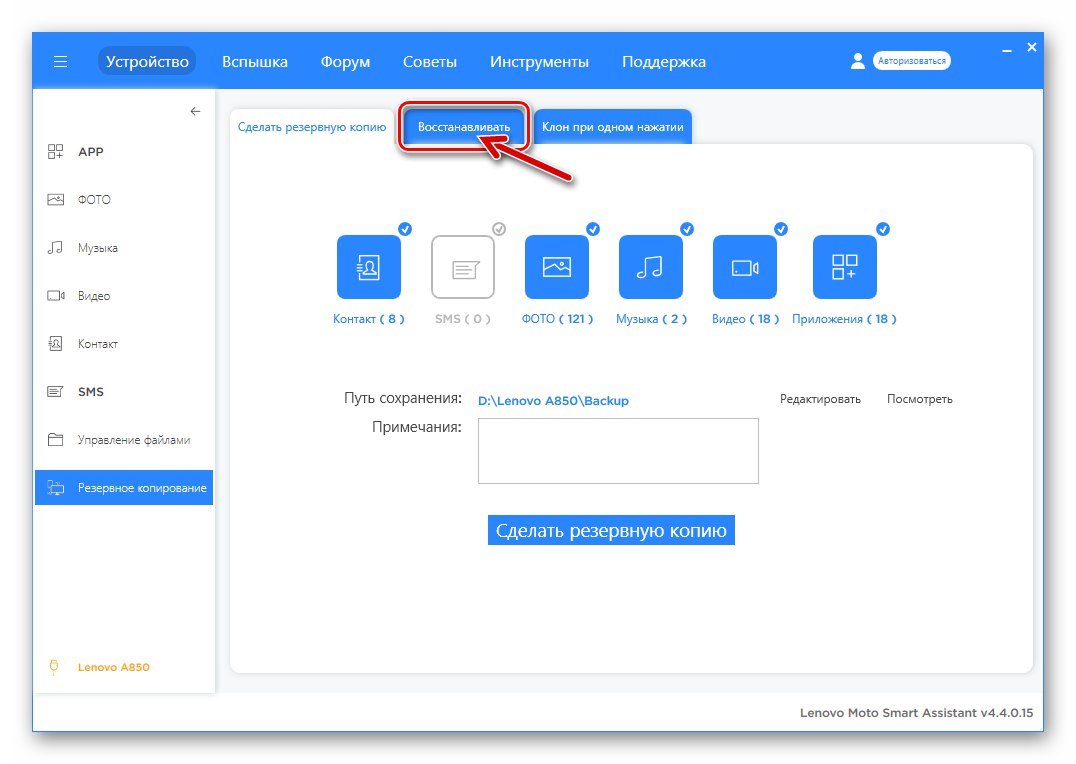Click Посмотреть to view backup folder

click(x=920, y=399)
